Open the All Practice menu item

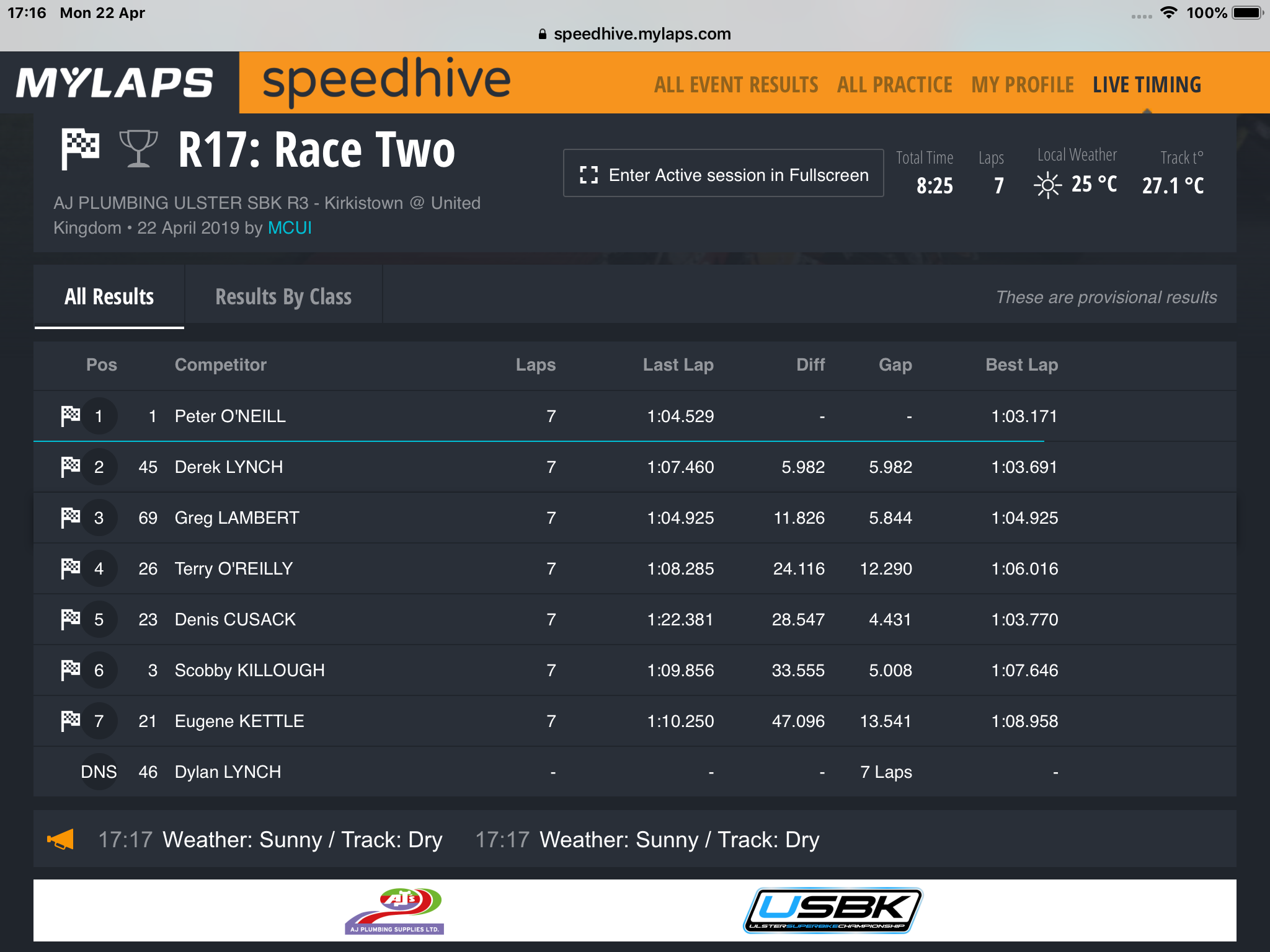tap(894, 85)
